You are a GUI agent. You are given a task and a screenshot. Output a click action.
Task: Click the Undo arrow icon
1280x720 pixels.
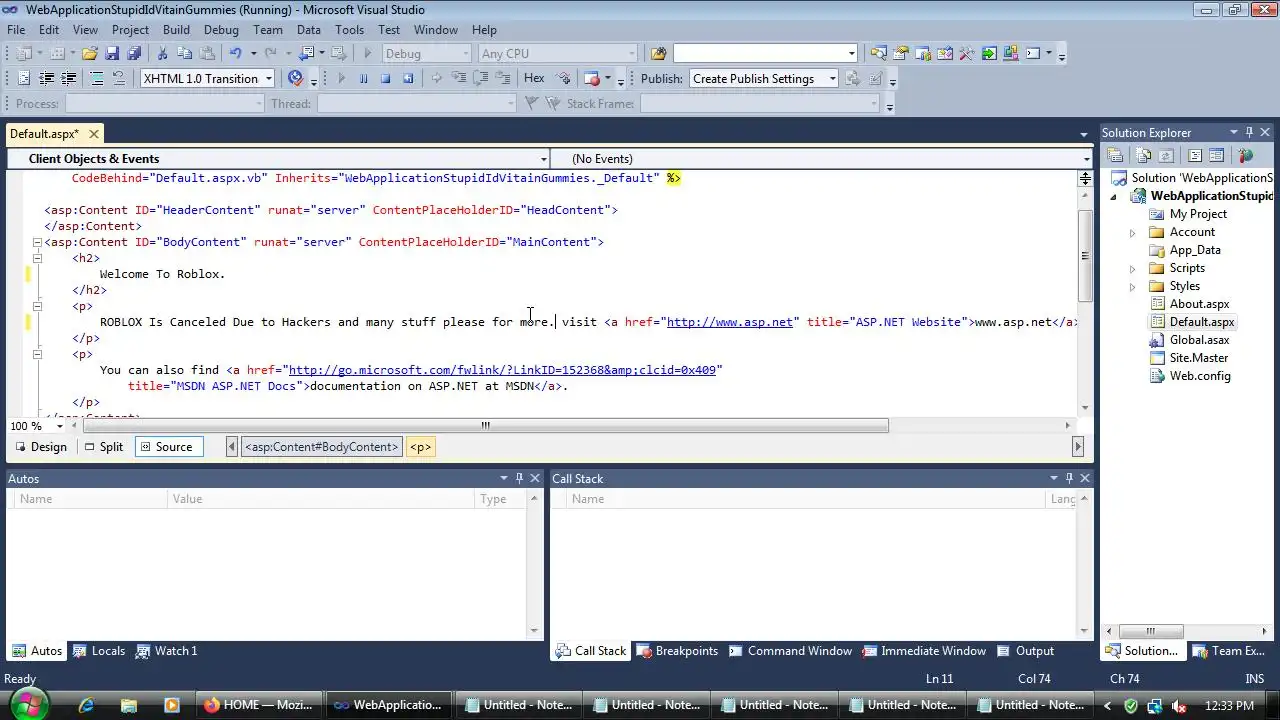235,53
